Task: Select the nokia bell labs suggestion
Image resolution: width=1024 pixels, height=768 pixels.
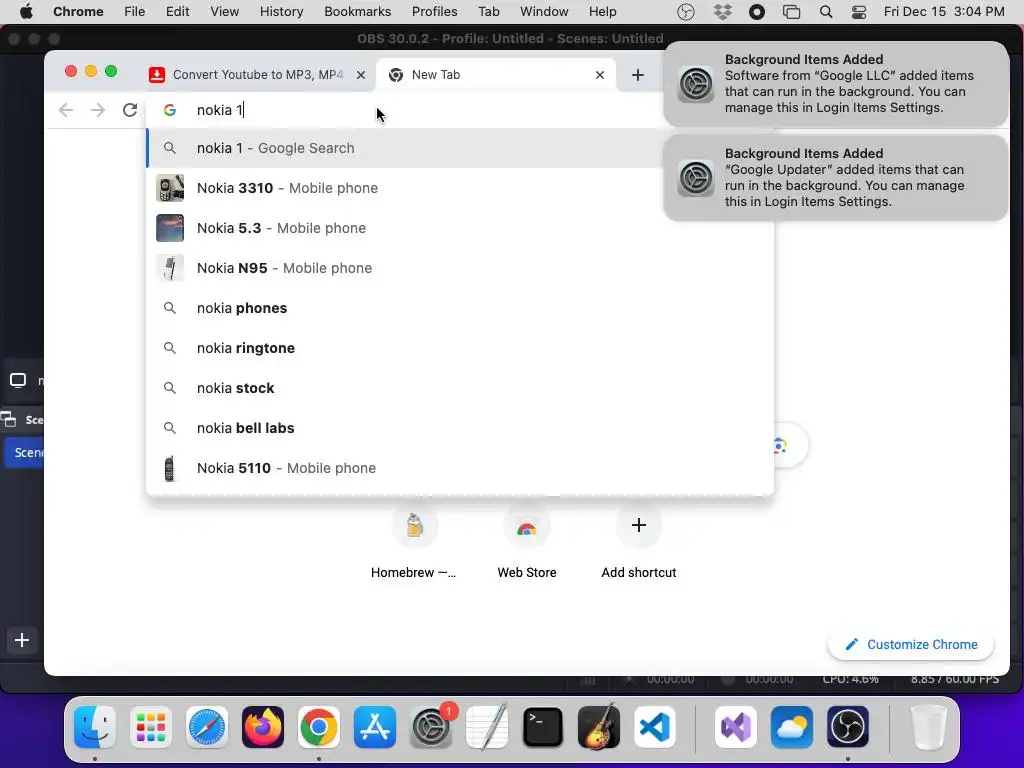Action: [460, 428]
